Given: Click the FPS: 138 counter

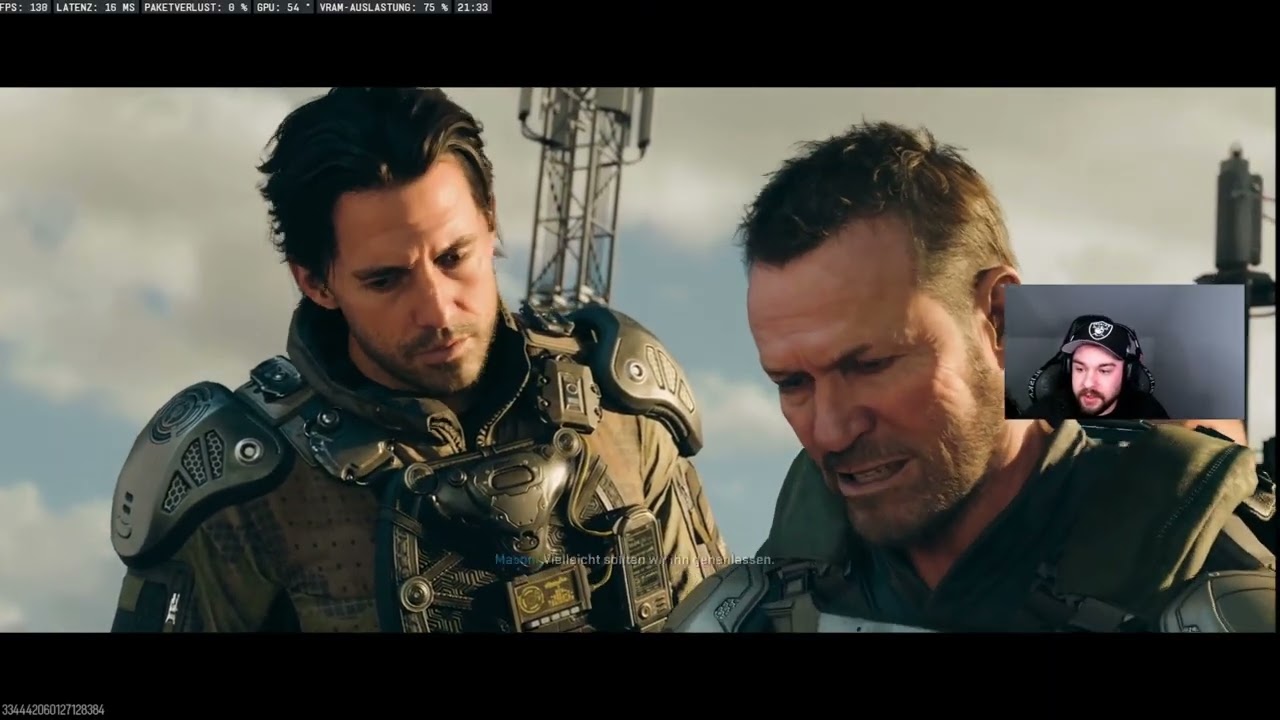Looking at the screenshot, I should [25, 7].
